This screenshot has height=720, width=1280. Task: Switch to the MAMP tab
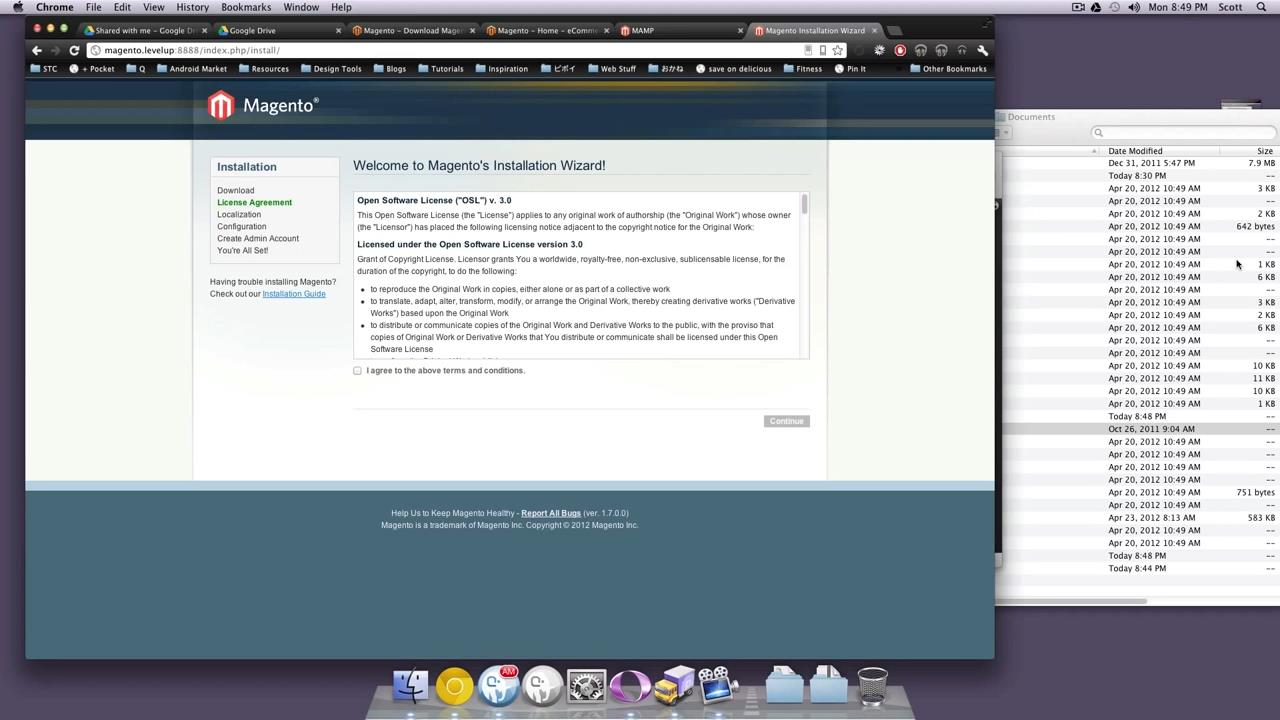coord(680,30)
